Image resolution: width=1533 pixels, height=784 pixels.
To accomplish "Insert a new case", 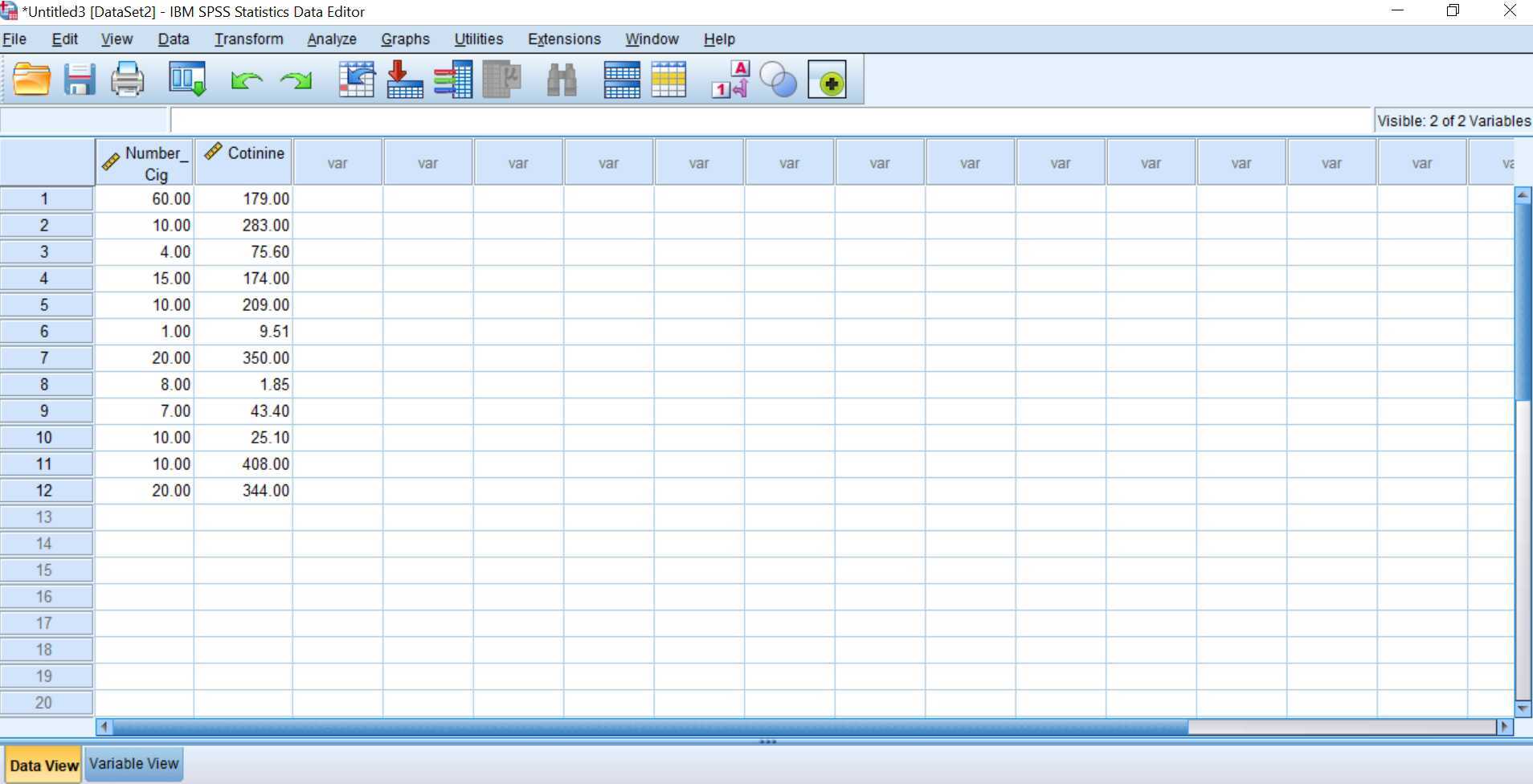I will point(623,79).
